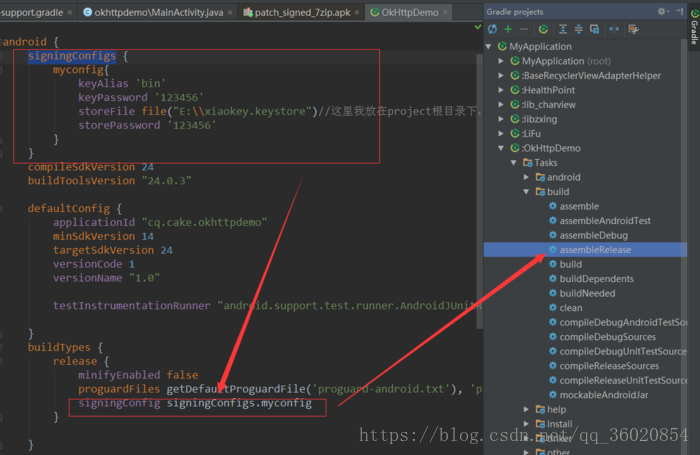Close the support.gradle tab
The image size is (700, 455).
(x=70, y=13)
